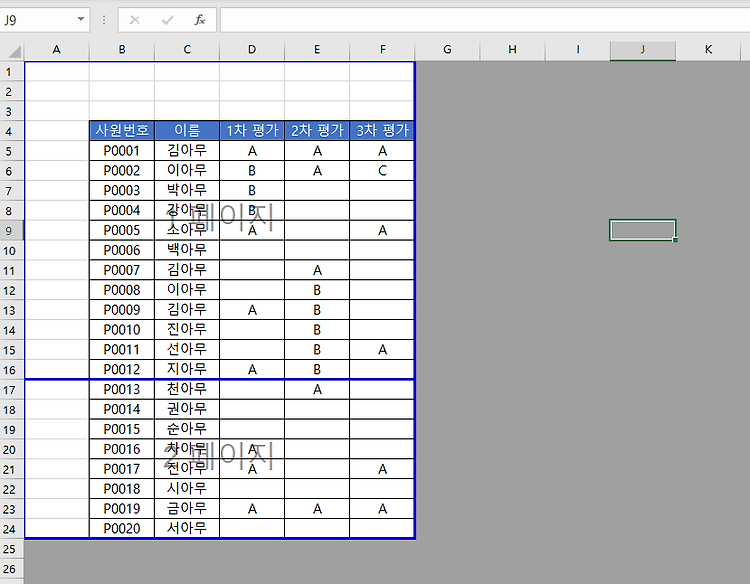Viewport: 750px width, 584px height.
Task: Click cell containing P0012
Action: [122, 369]
